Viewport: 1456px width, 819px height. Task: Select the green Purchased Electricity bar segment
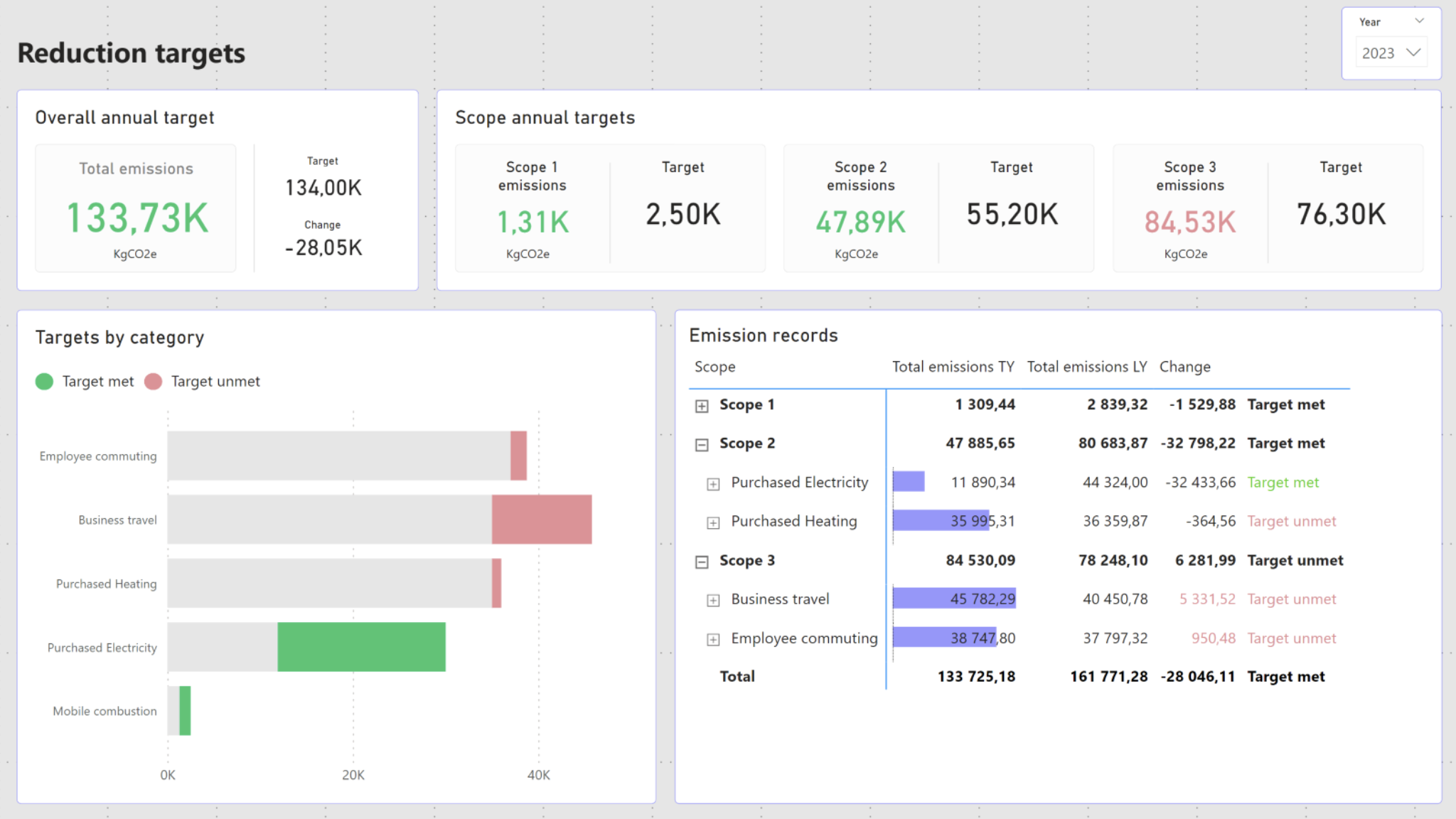[x=361, y=647]
